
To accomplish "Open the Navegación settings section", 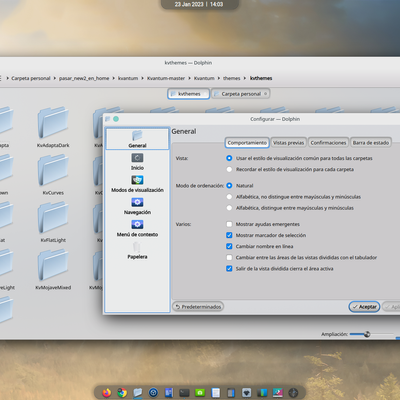I will point(137,206).
